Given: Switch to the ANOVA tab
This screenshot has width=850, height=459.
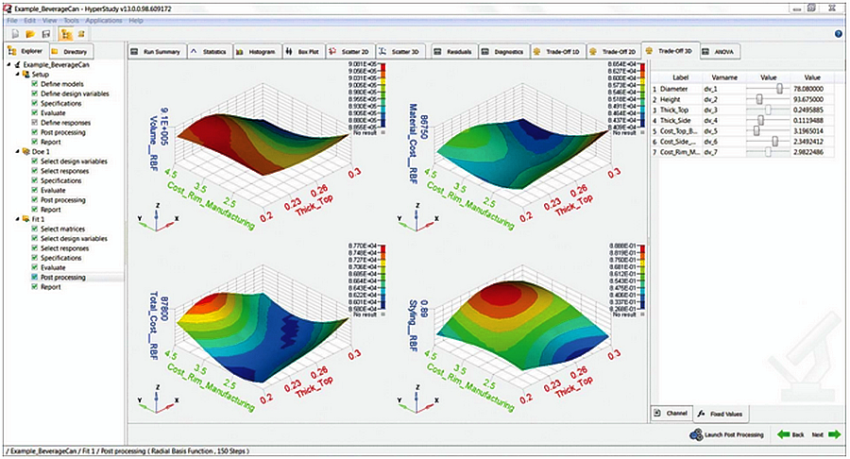Looking at the screenshot, I should click(x=723, y=50).
